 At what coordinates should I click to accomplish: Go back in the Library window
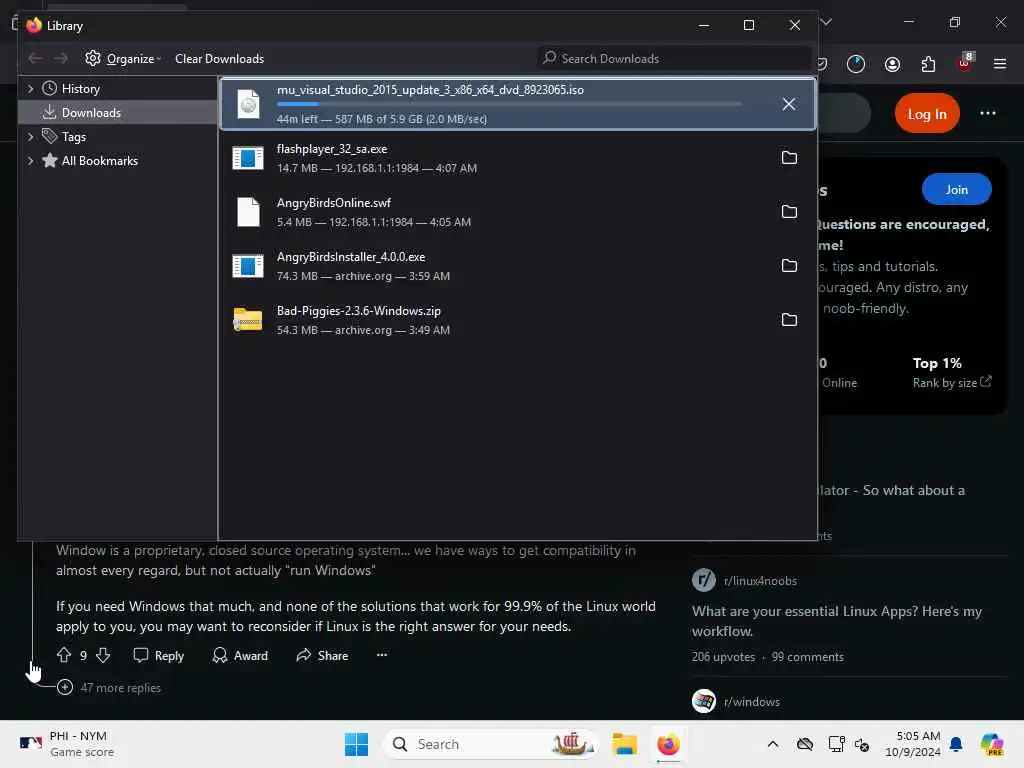[x=35, y=59]
